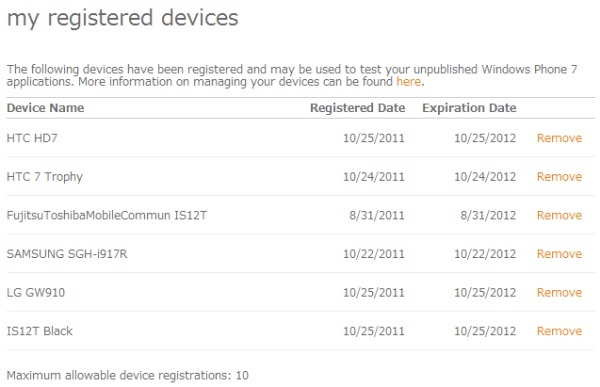
Task: Remove the LG GW910 device
Action: point(559,292)
